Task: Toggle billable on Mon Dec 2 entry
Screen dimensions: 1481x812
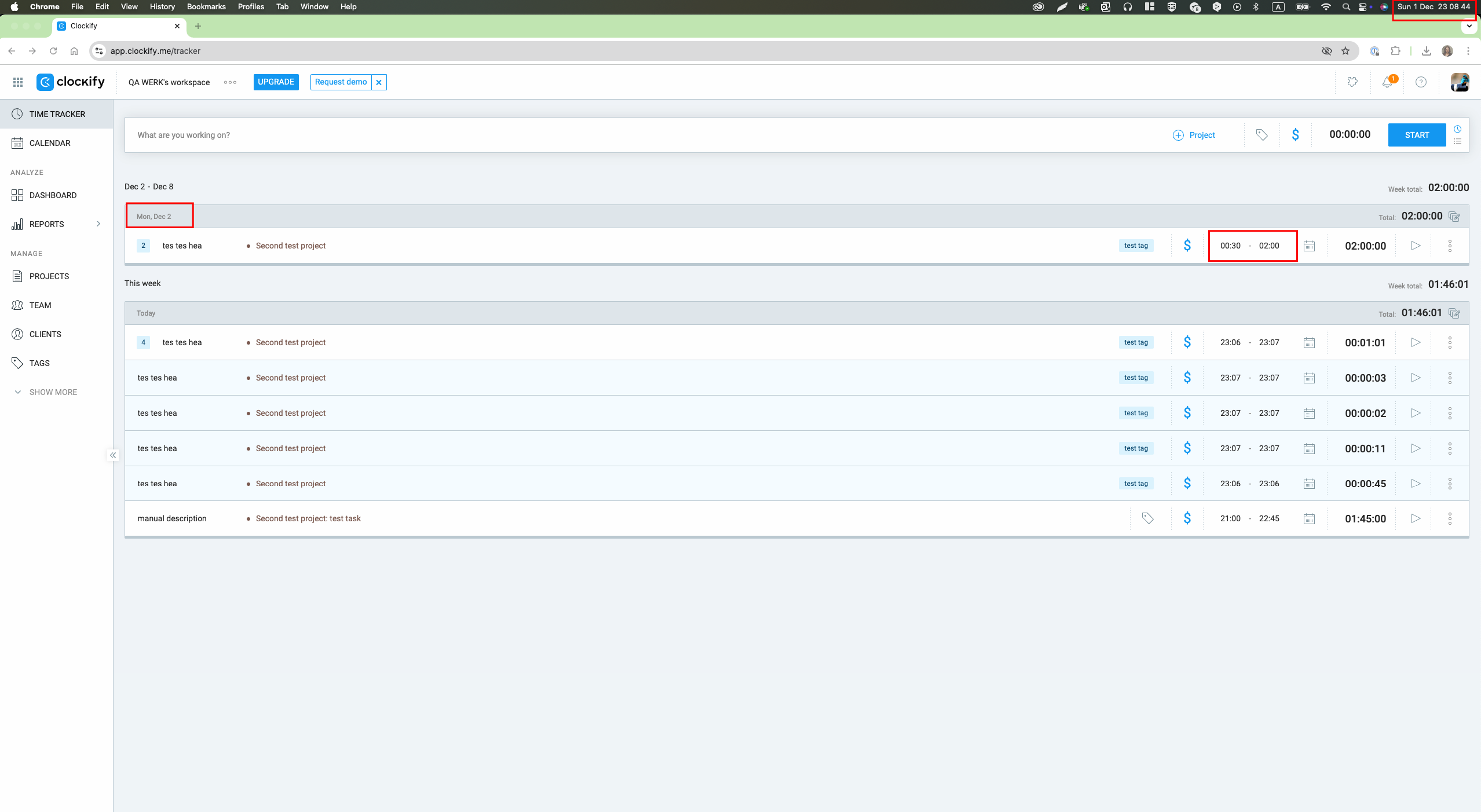Action: click(1187, 246)
